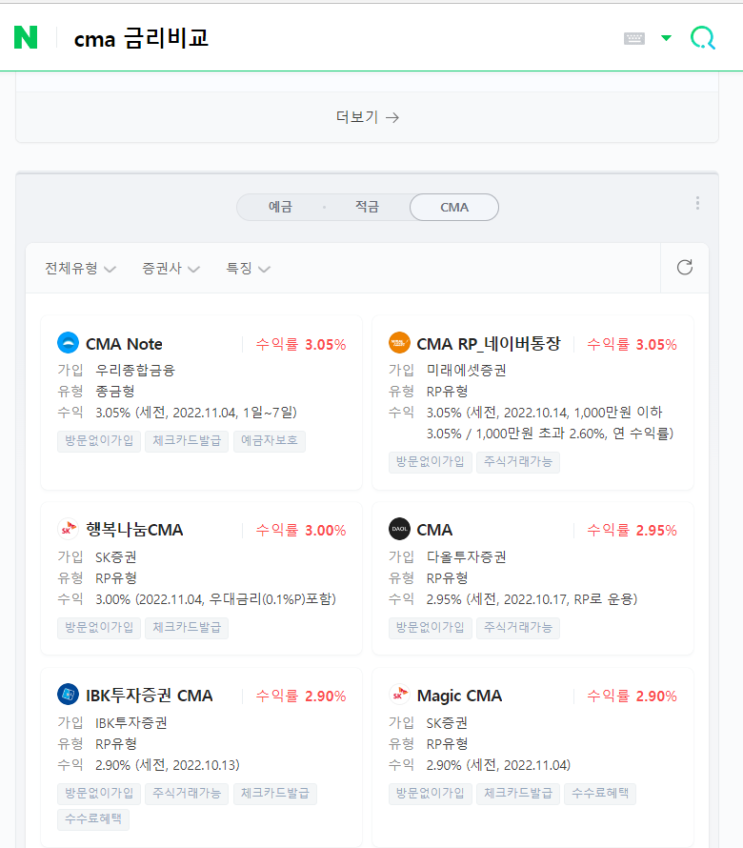743x848 pixels.
Task: Open the 전체유형 filter dropdown
Action: [x=80, y=268]
